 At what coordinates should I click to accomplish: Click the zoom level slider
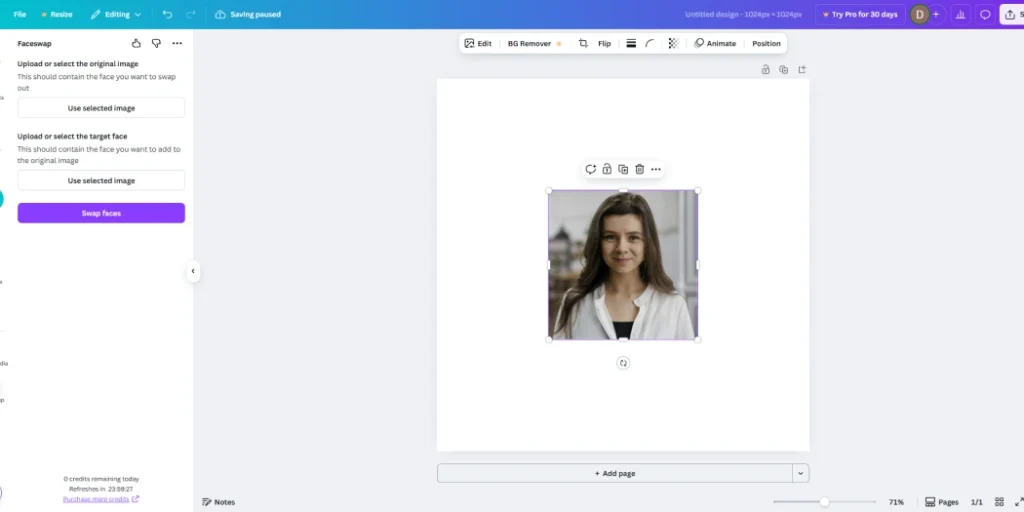(x=824, y=502)
